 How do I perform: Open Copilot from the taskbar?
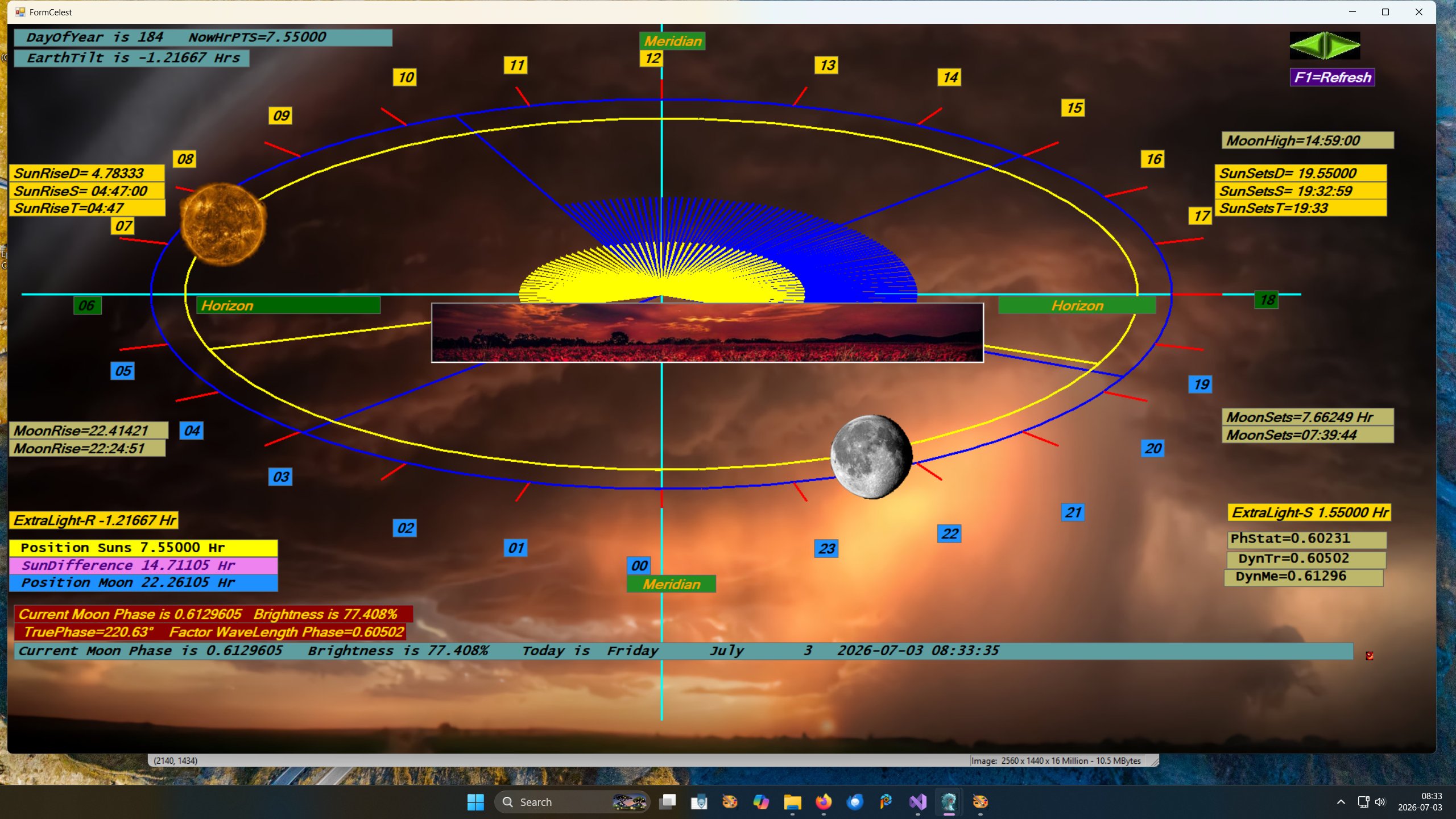tap(760, 802)
